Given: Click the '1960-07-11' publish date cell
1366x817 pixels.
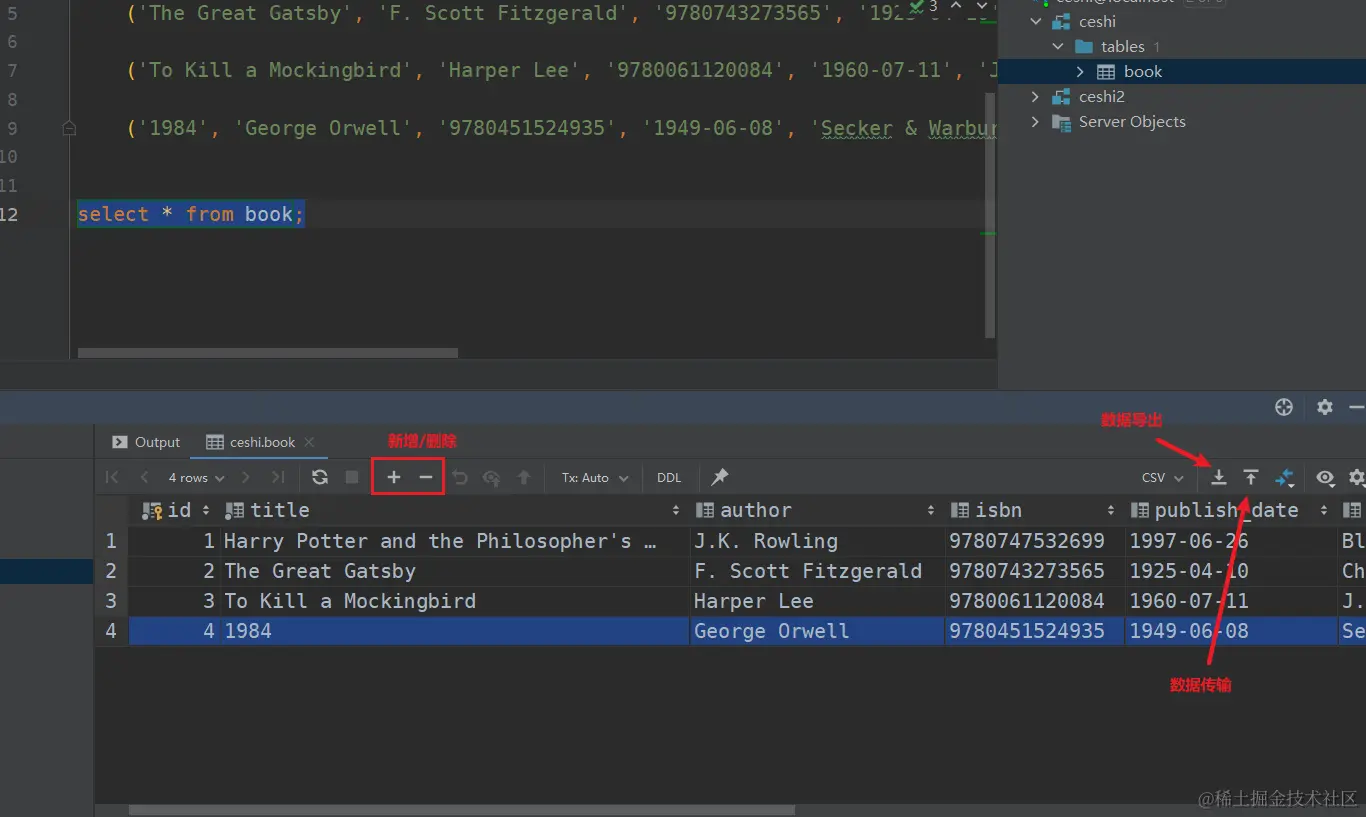Looking at the screenshot, I should point(1231,601).
